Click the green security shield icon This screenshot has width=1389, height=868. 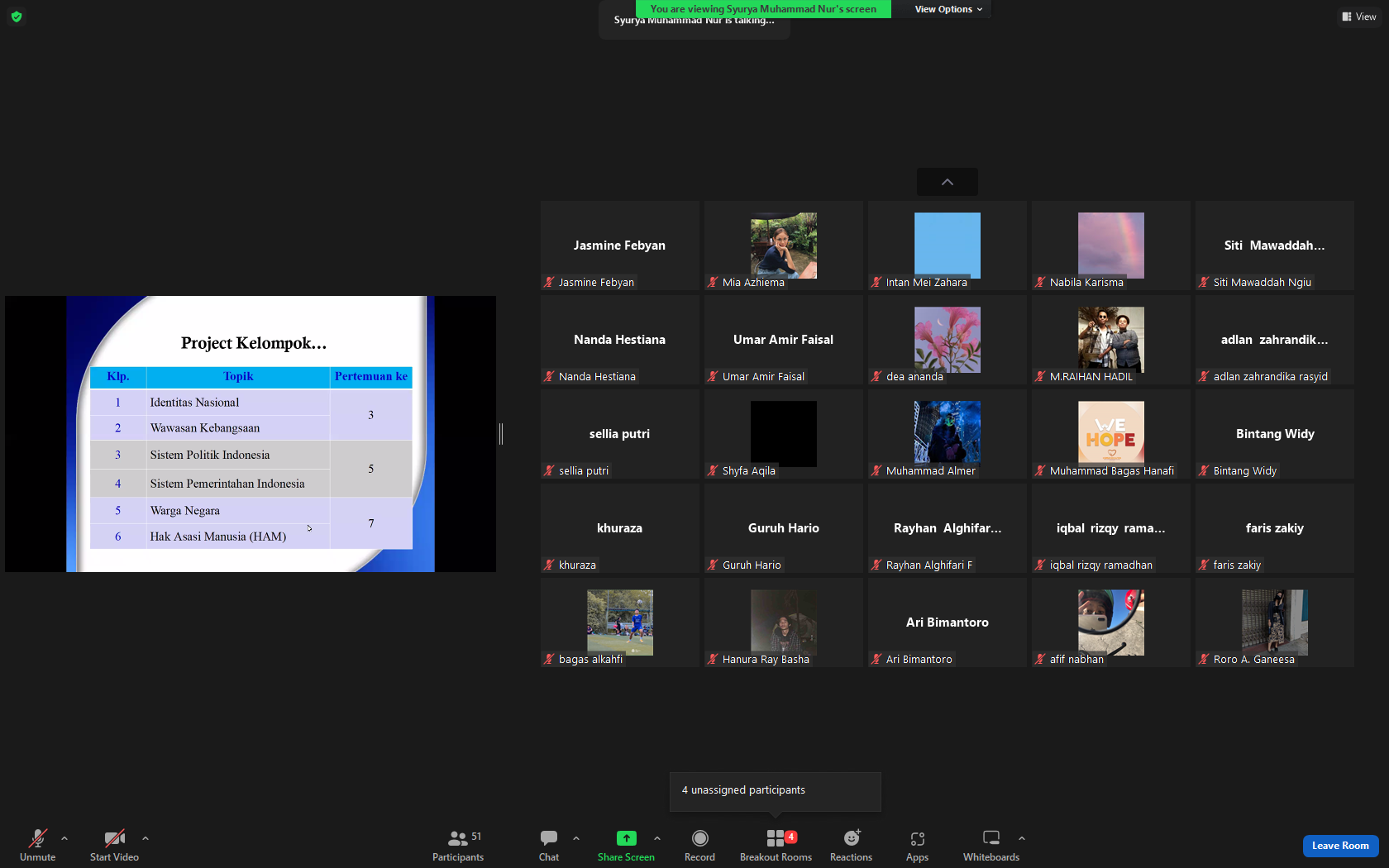pos(17,17)
